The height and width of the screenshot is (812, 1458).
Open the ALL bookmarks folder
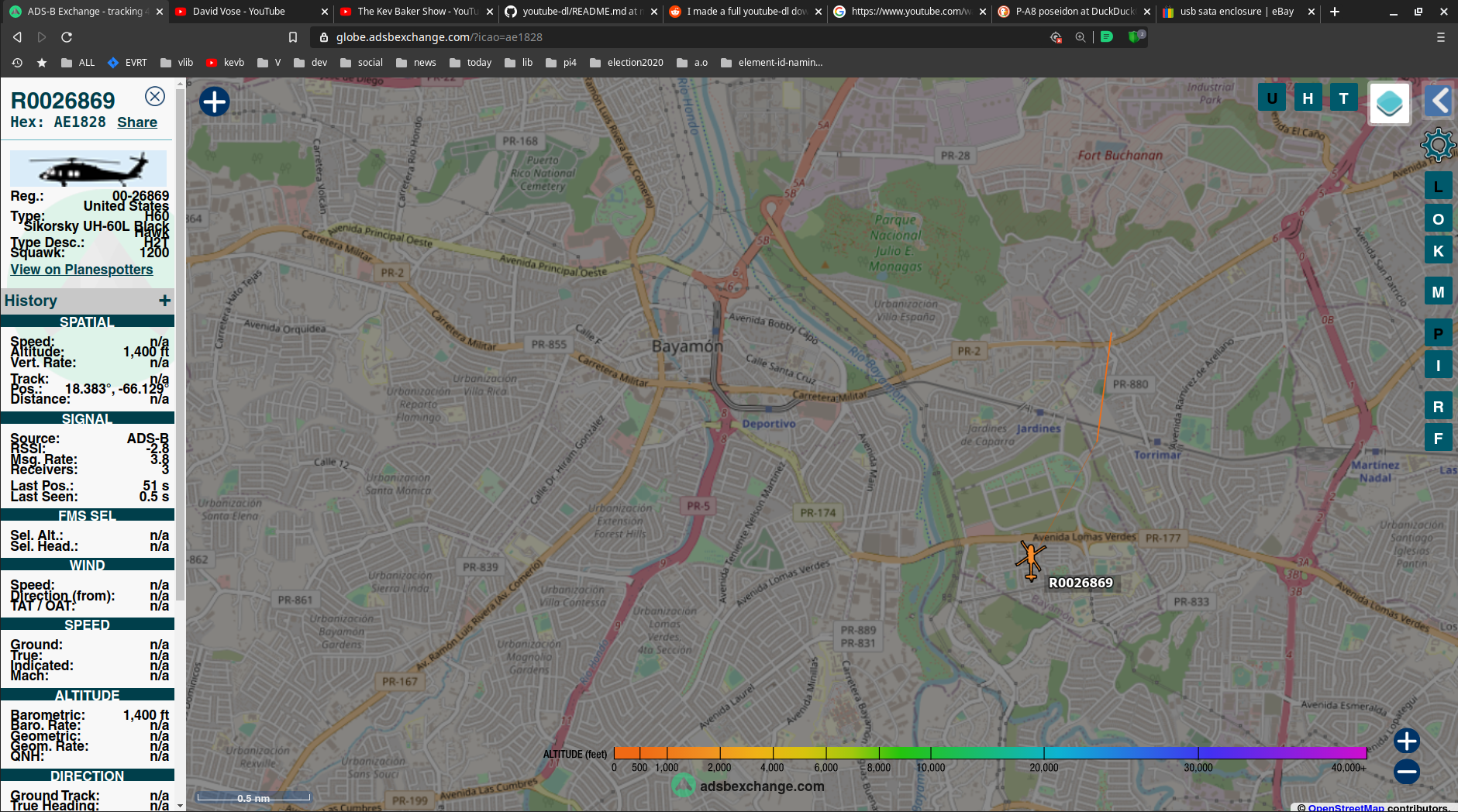[78, 63]
